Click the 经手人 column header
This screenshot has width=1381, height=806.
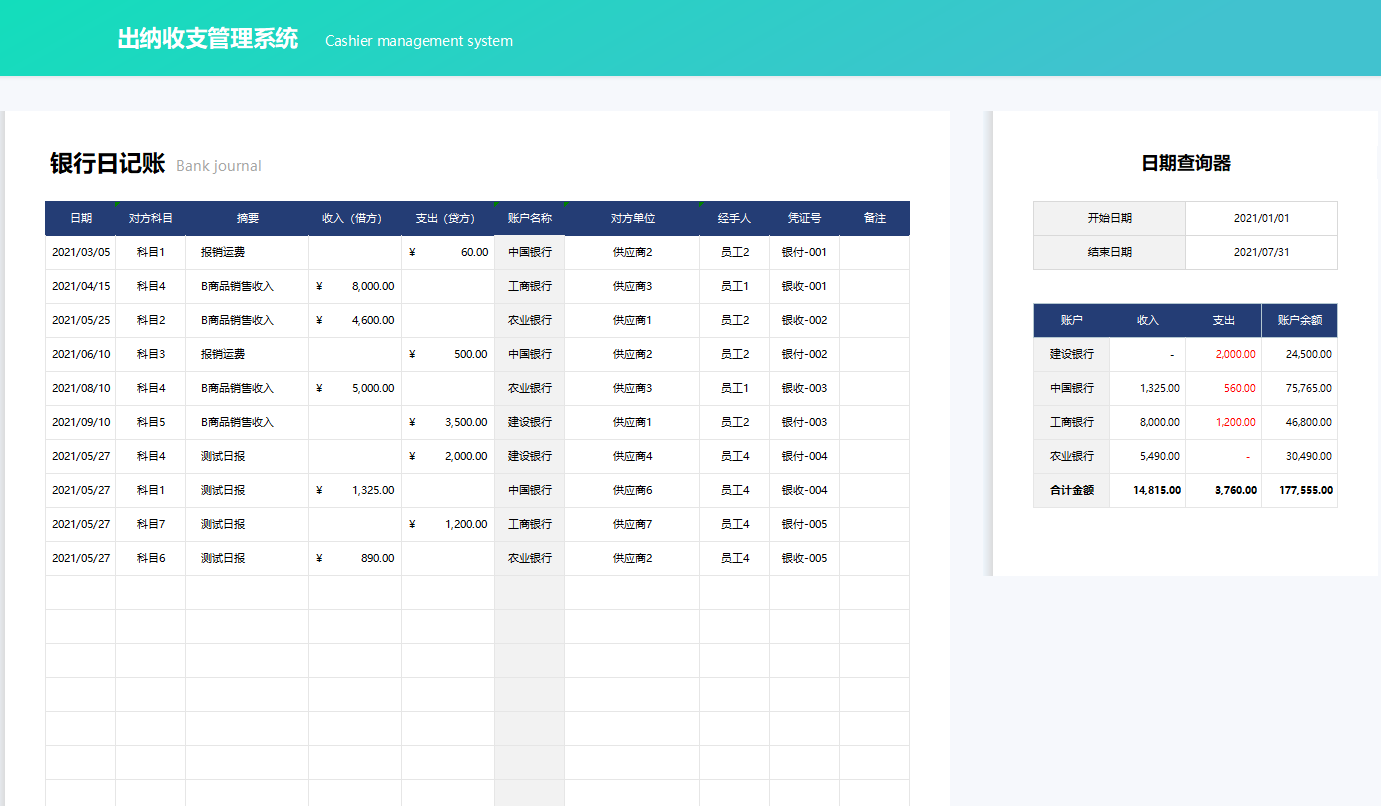point(735,218)
